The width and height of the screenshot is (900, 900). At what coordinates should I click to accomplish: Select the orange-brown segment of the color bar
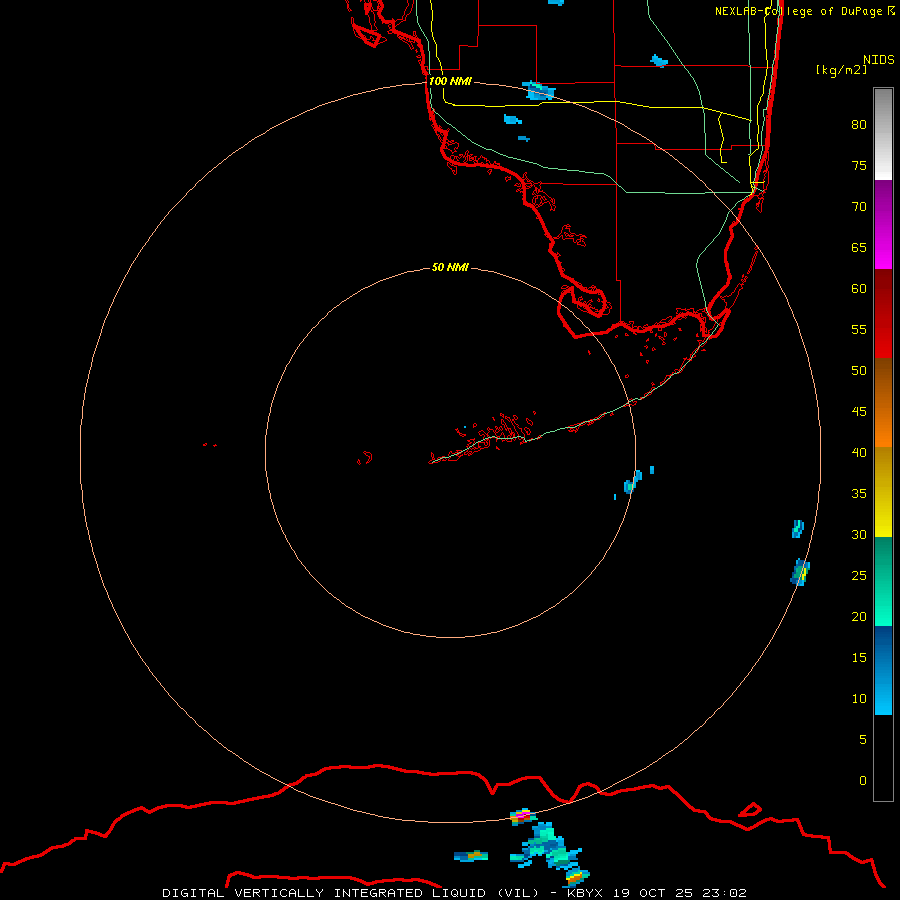883,403
